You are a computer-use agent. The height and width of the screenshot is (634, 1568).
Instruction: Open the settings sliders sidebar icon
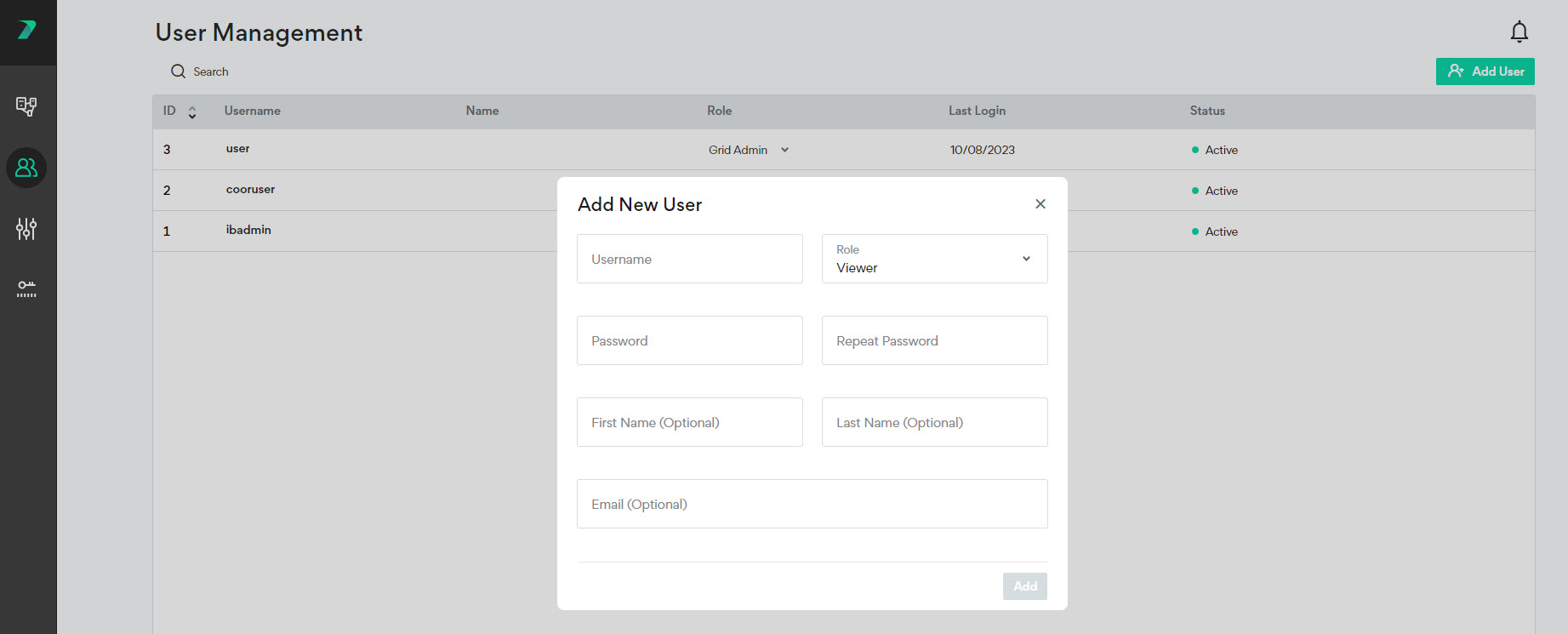point(26,229)
